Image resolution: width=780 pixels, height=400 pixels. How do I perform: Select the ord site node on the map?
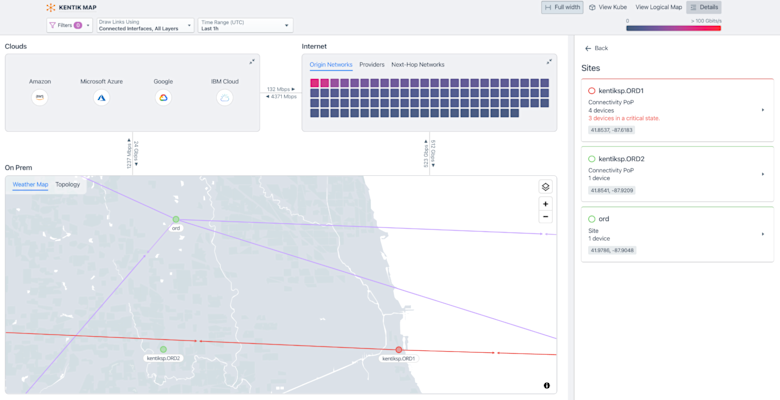pos(176,219)
